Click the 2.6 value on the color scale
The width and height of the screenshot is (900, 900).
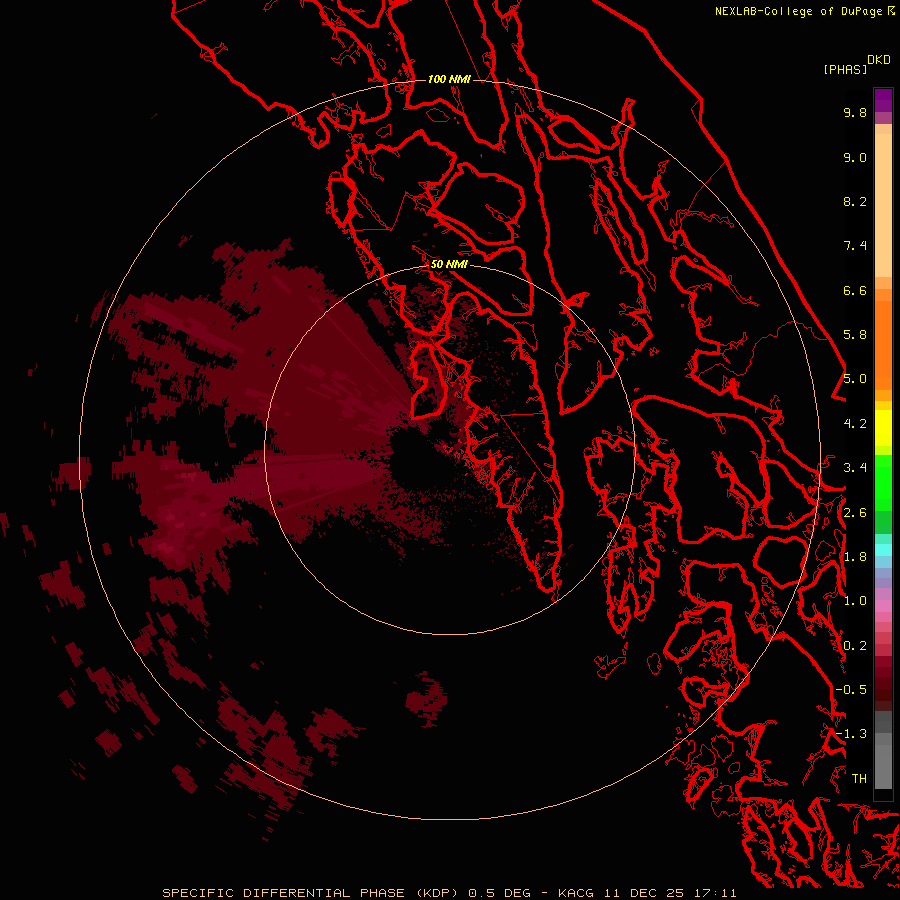click(x=855, y=513)
